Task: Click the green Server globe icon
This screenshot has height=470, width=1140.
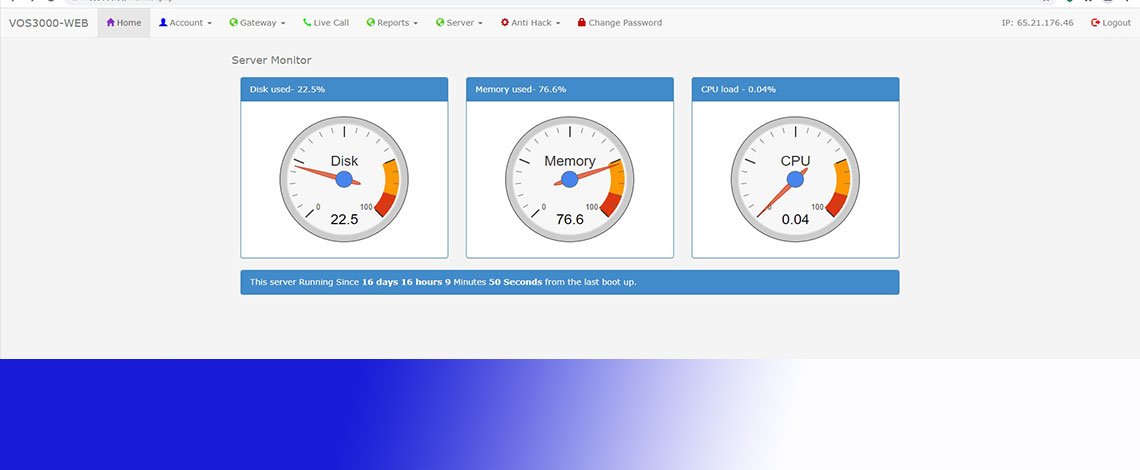Action: coord(440,23)
